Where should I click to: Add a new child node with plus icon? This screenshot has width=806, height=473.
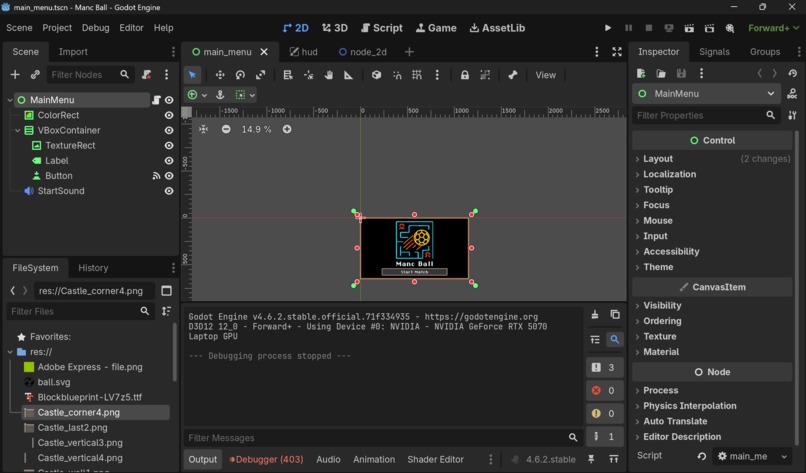pyautogui.click(x=15, y=75)
